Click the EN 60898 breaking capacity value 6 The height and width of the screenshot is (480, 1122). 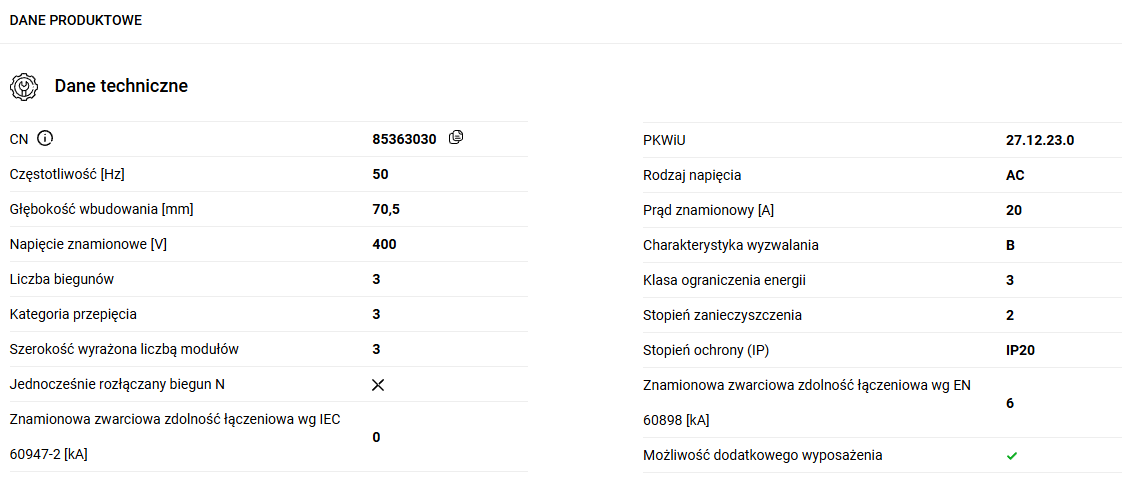(x=1010, y=403)
